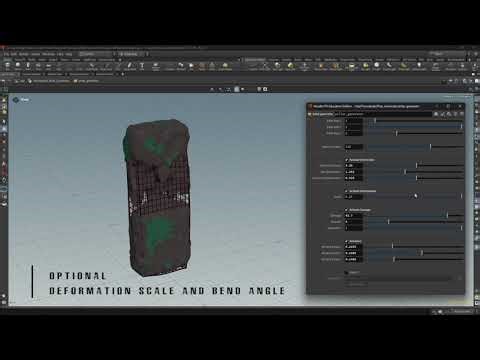Toggle the checkbox heading the 61.7 parameter group

pos(346,210)
